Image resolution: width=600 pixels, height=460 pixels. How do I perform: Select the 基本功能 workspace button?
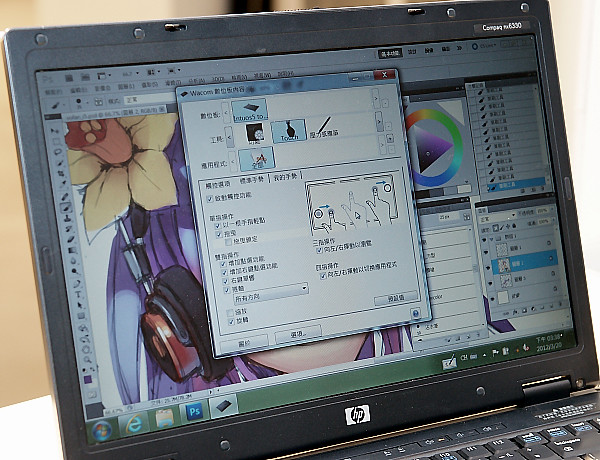pyautogui.click(x=390, y=53)
